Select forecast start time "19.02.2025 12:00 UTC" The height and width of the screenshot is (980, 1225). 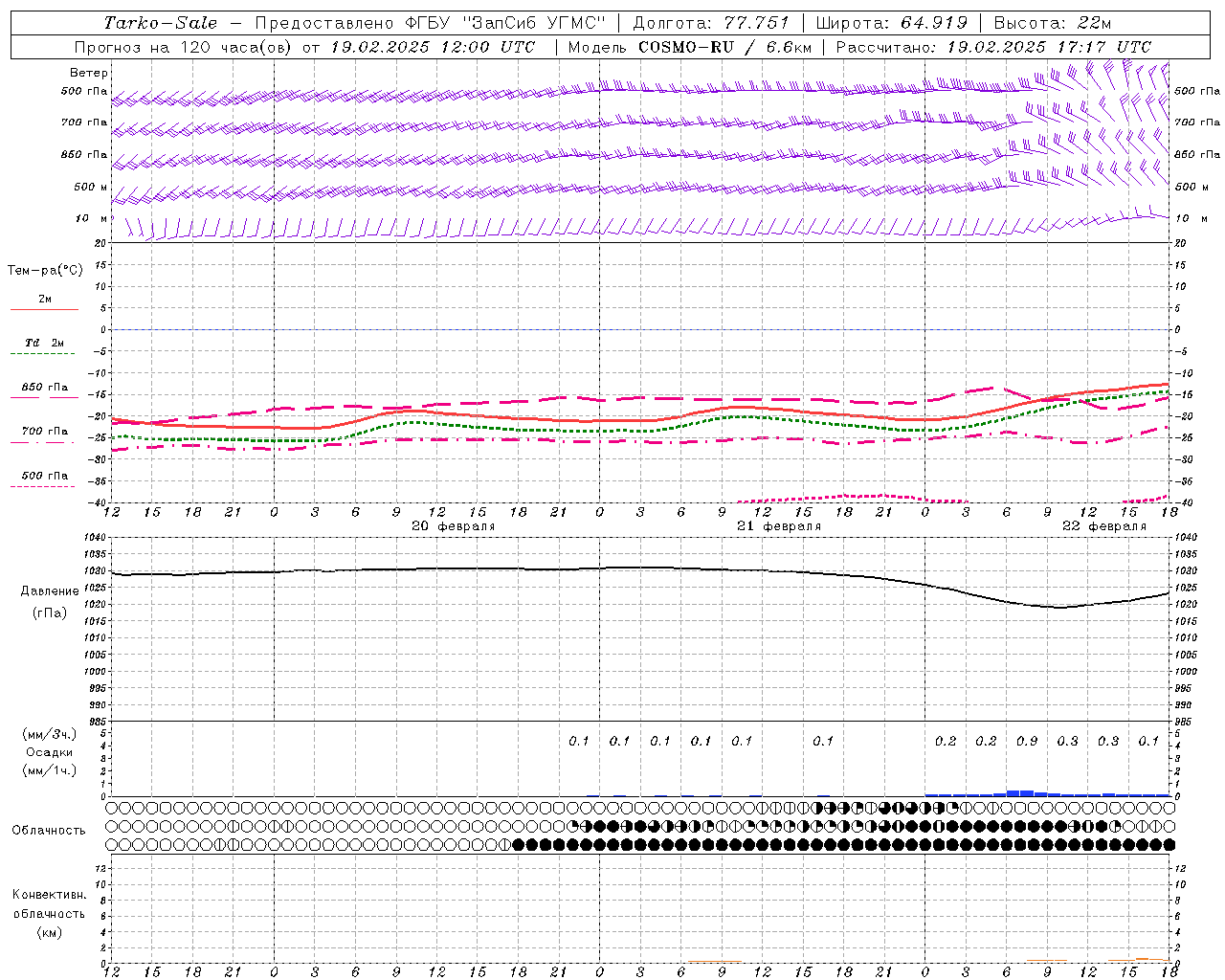click(433, 47)
